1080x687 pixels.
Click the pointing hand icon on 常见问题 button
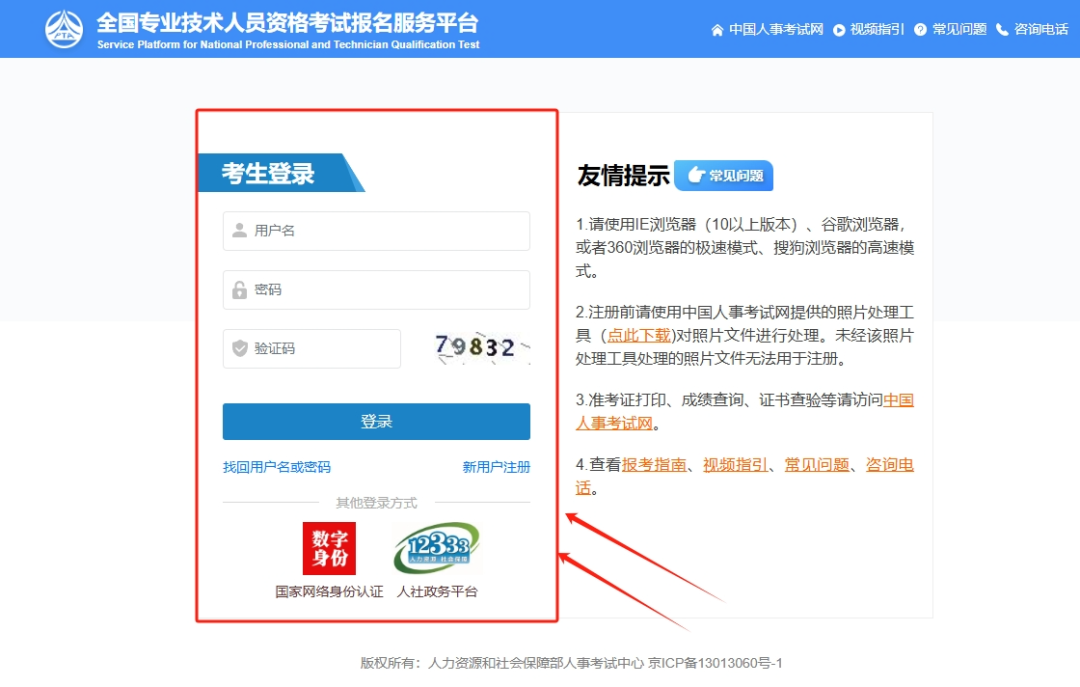(696, 175)
